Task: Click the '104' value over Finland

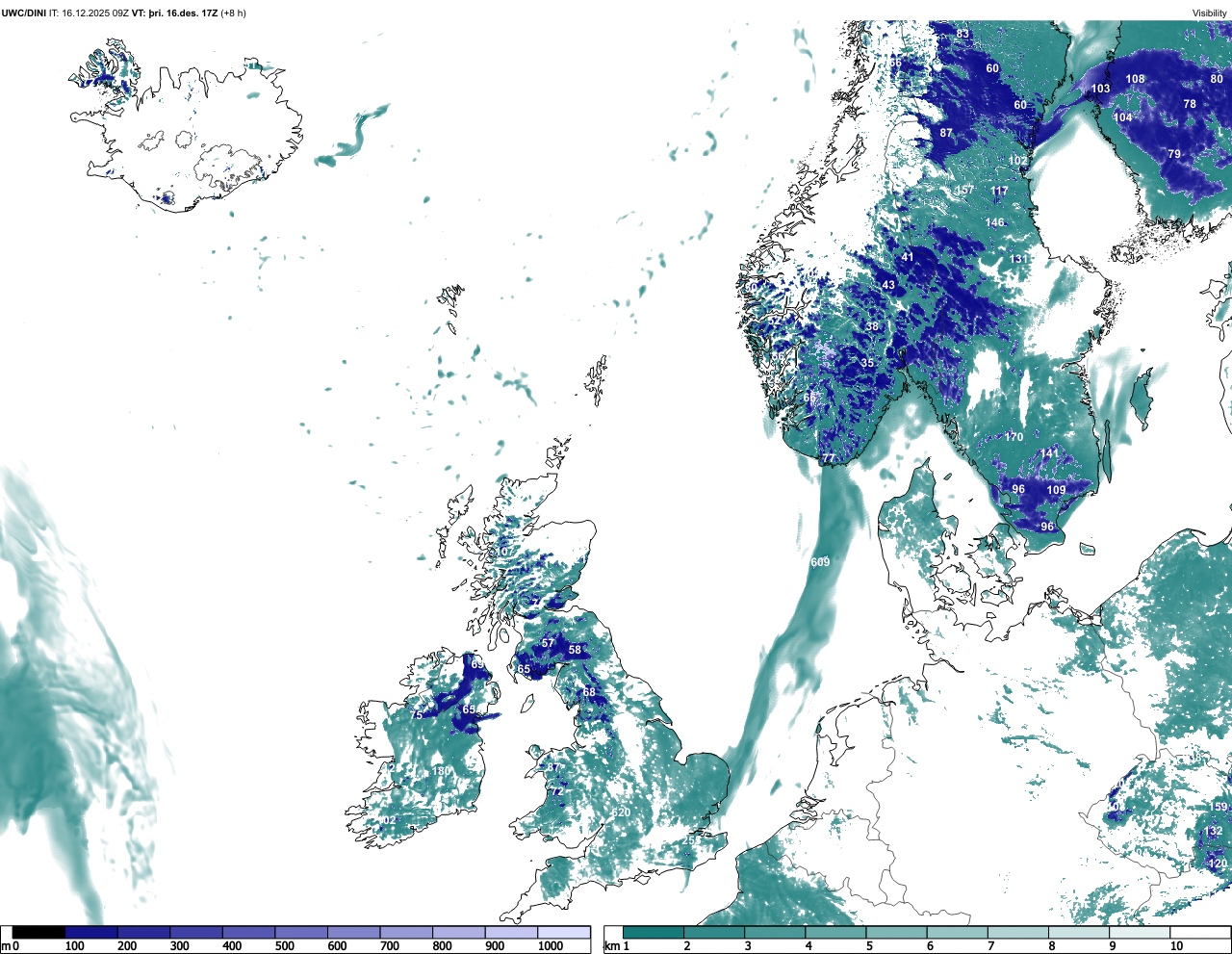Action: (x=1123, y=117)
